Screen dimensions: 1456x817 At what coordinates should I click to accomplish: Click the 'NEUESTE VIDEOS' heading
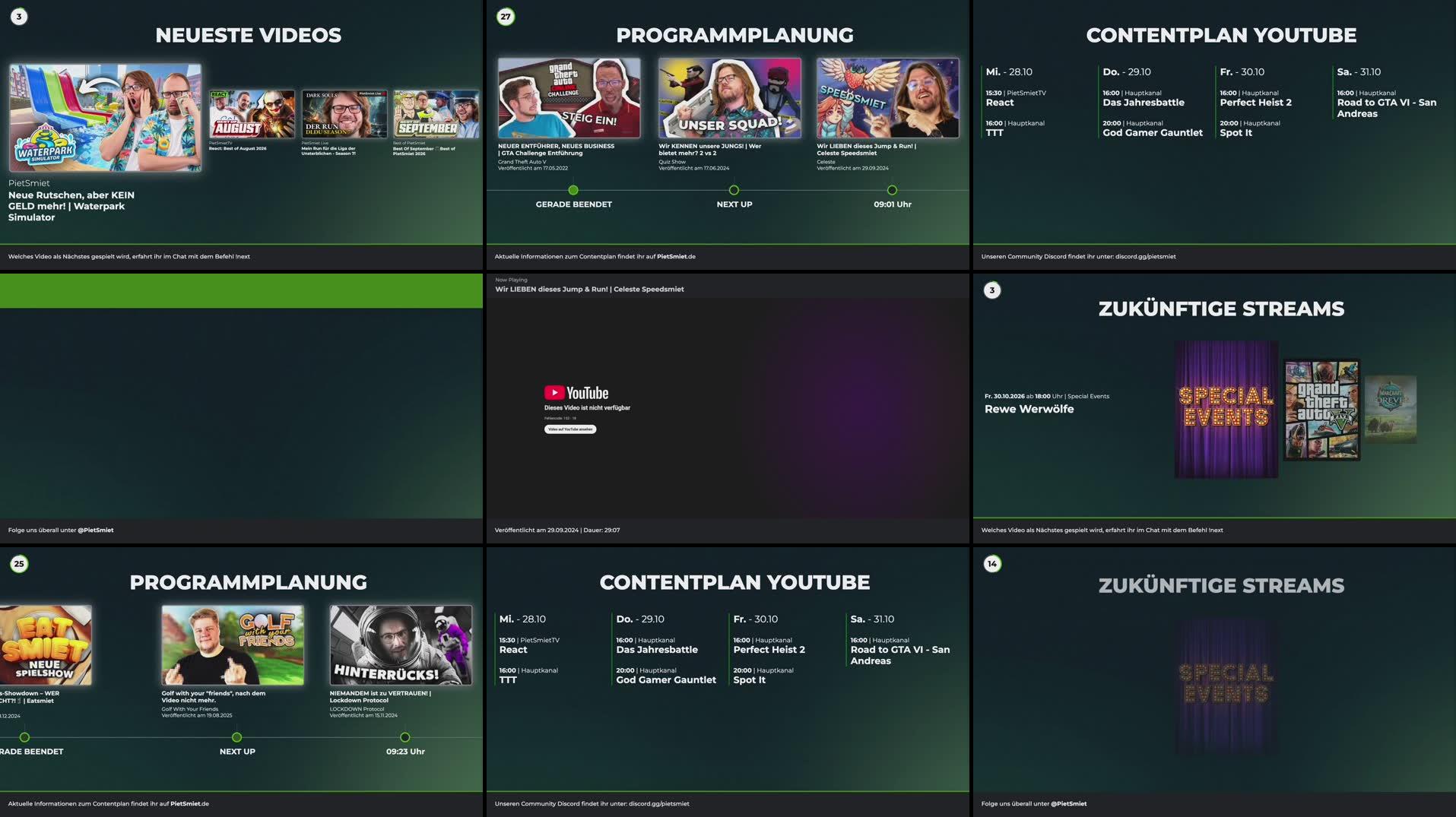pyautogui.click(x=248, y=35)
